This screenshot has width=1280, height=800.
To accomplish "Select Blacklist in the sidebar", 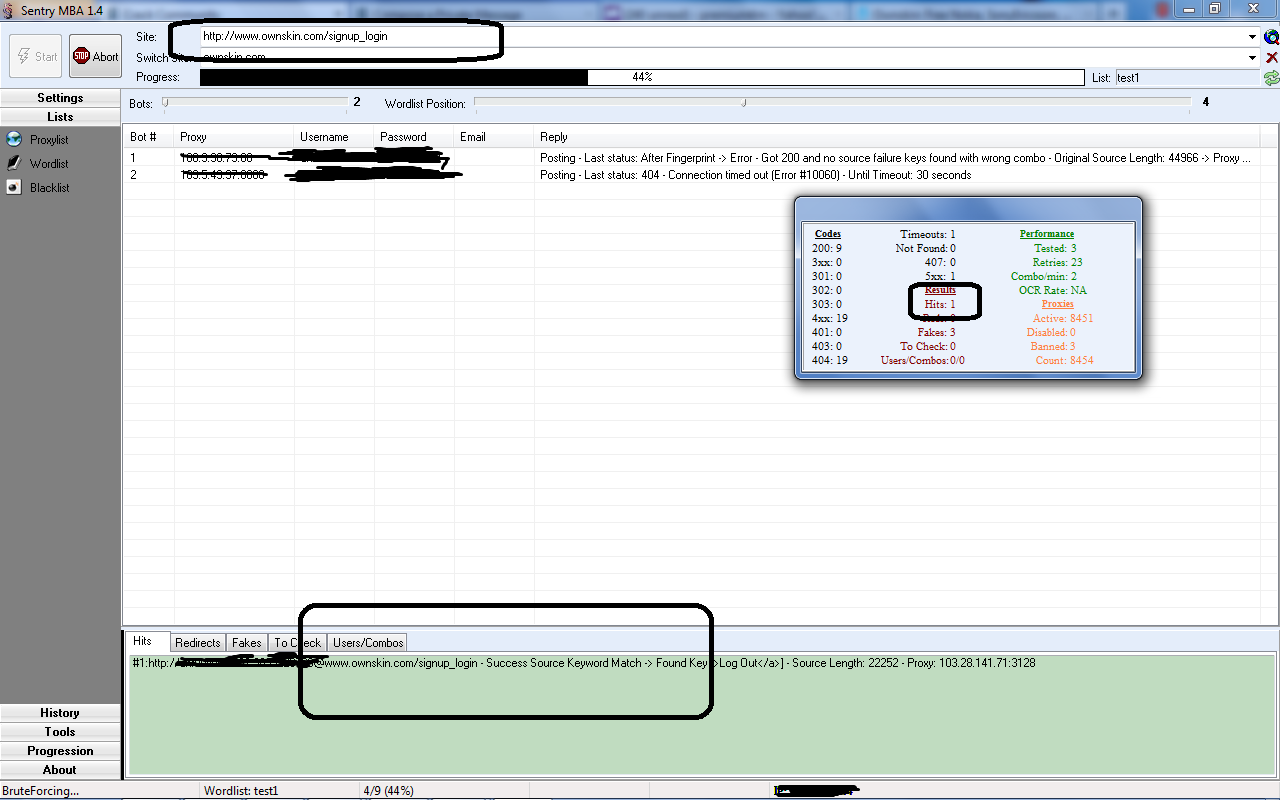I will pyautogui.click(x=50, y=188).
